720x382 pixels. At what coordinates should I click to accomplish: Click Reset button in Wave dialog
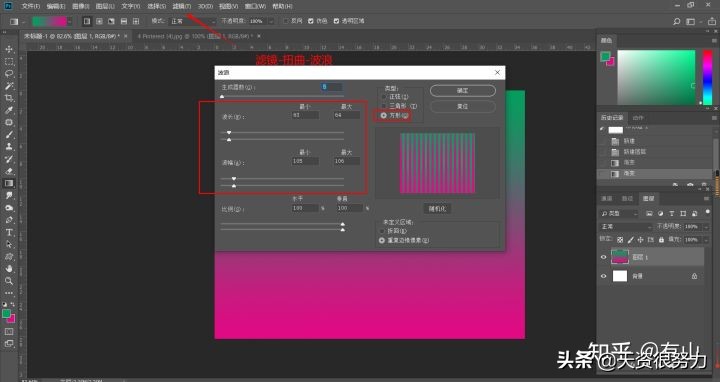[x=463, y=107]
